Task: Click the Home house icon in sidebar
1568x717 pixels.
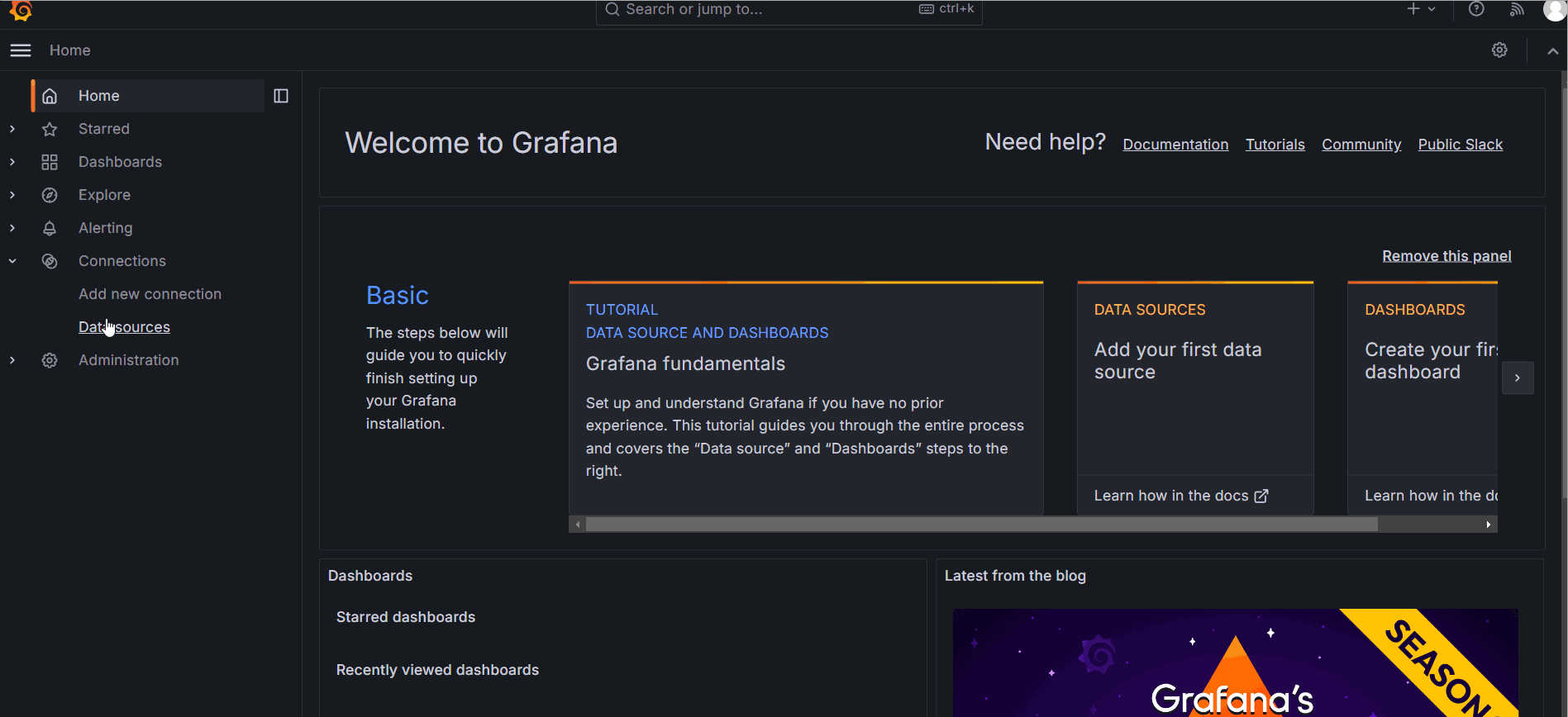Action: click(50, 96)
